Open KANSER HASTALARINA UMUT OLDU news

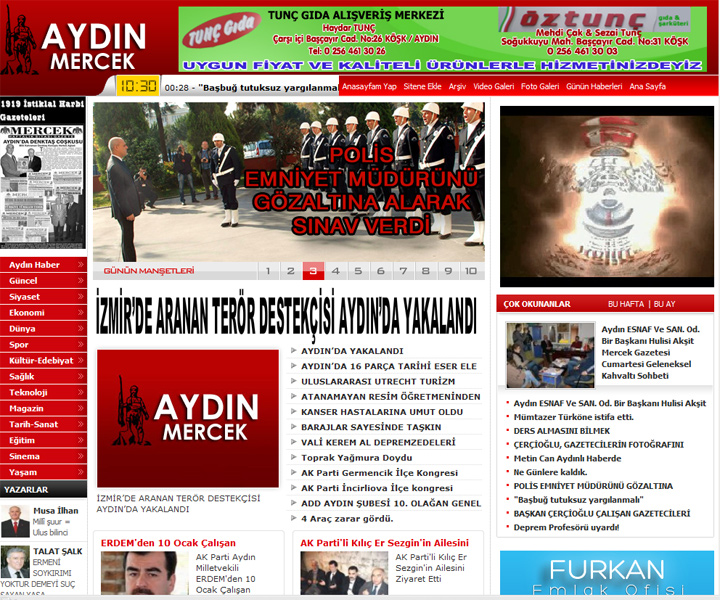pyautogui.click(x=382, y=412)
